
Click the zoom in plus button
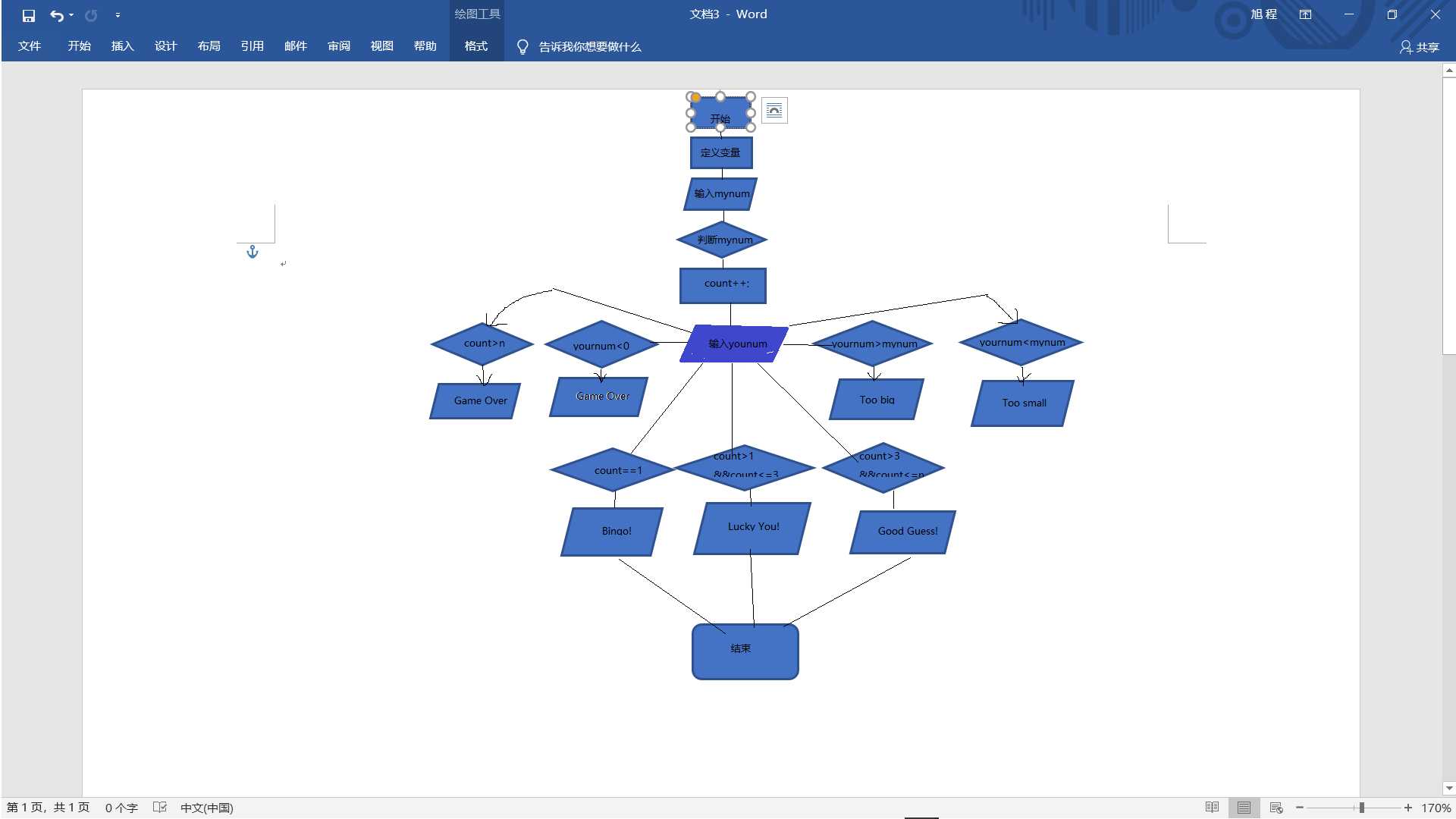click(1408, 808)
